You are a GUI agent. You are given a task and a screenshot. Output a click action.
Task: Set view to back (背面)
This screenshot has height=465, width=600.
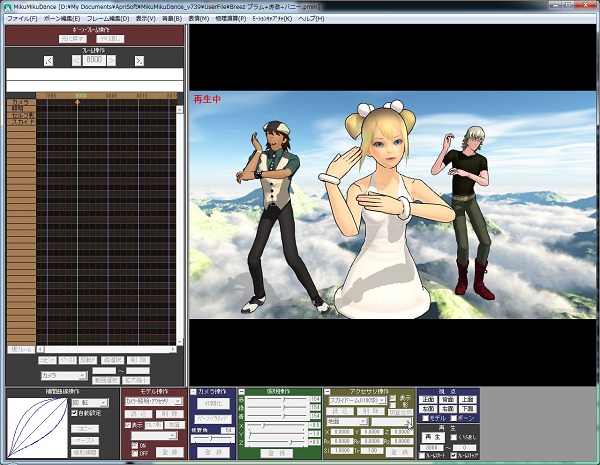point(448,400)
